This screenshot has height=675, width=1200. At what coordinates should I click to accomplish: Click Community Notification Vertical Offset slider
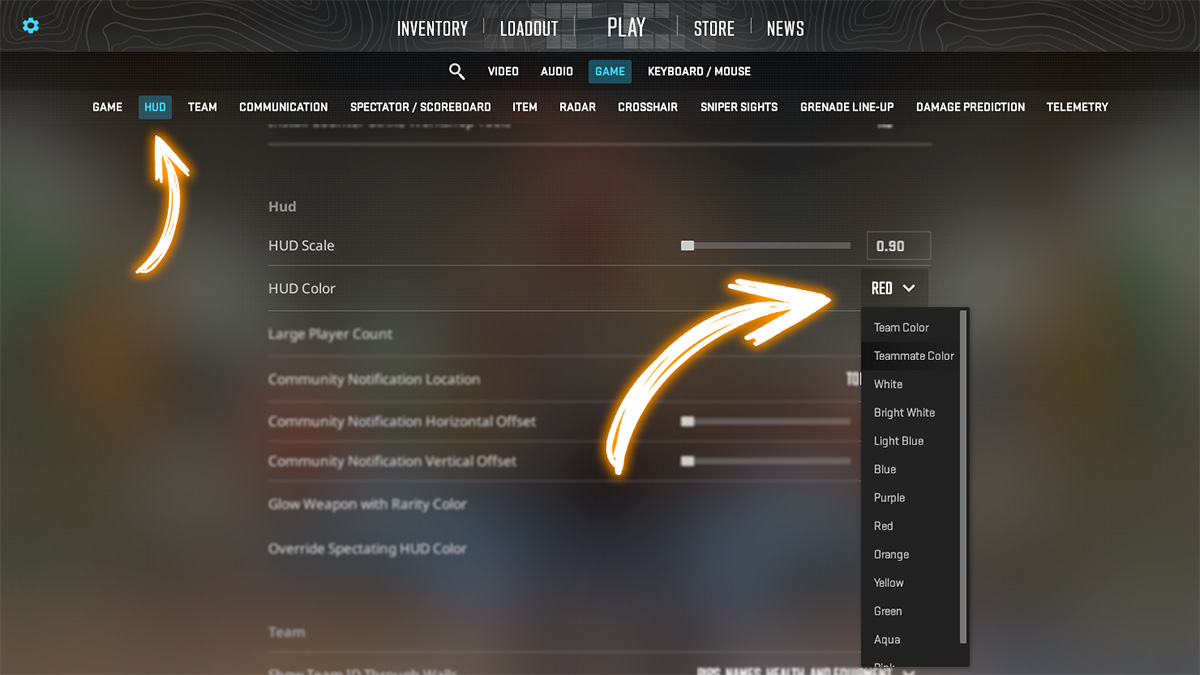click(765, 461)
